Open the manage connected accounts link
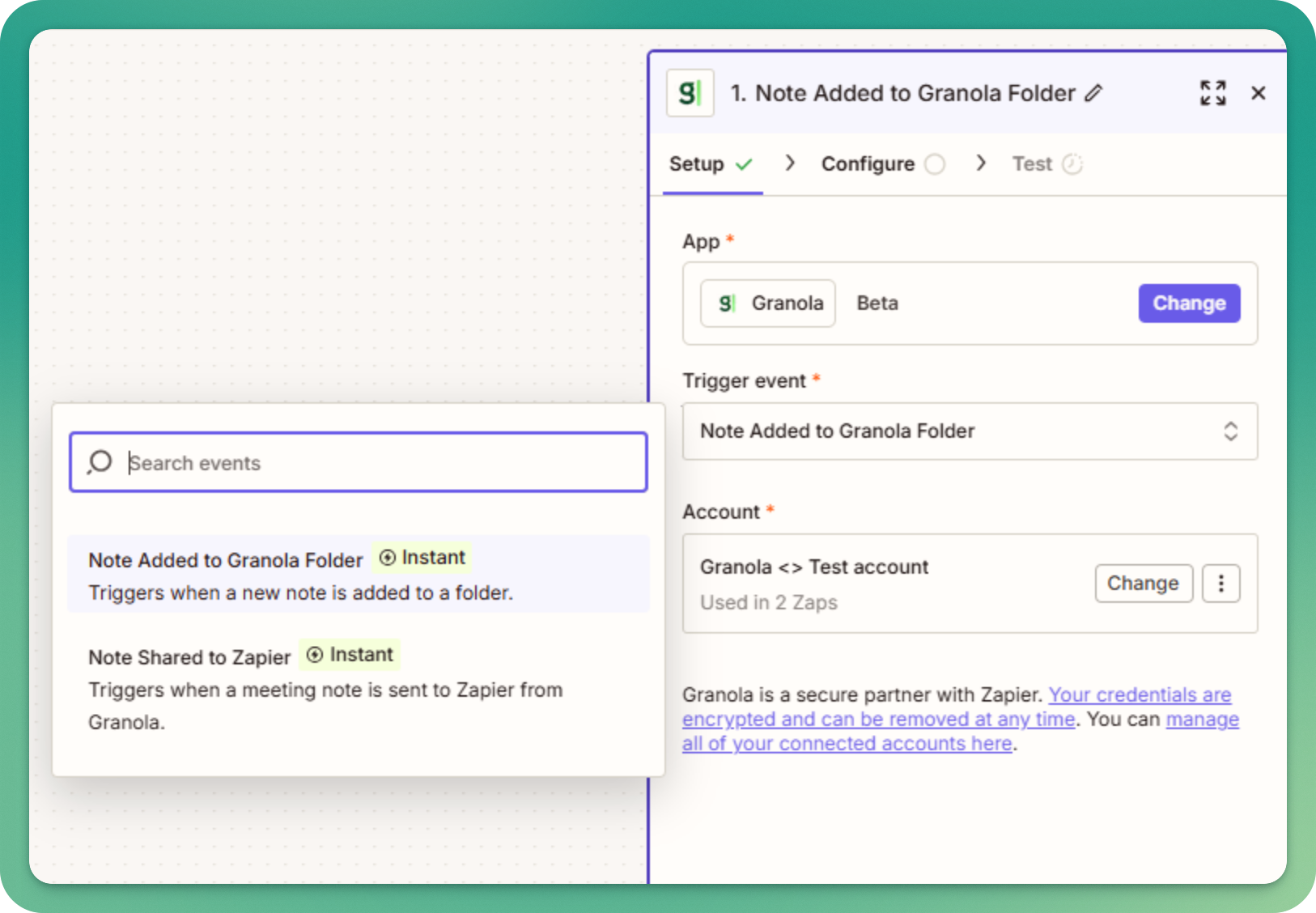The image size is (1316, 913). point(961,732)
